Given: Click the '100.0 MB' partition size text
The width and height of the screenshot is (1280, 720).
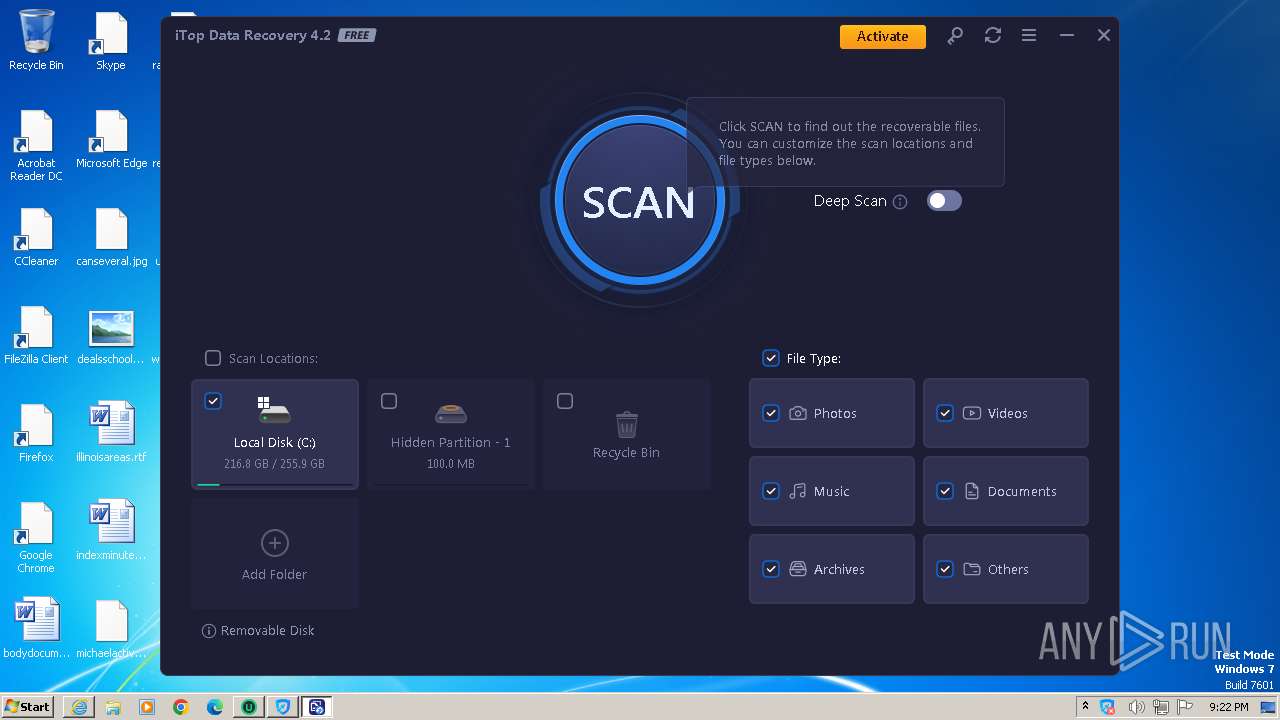Looking at the screenshot, I should 451,464.
